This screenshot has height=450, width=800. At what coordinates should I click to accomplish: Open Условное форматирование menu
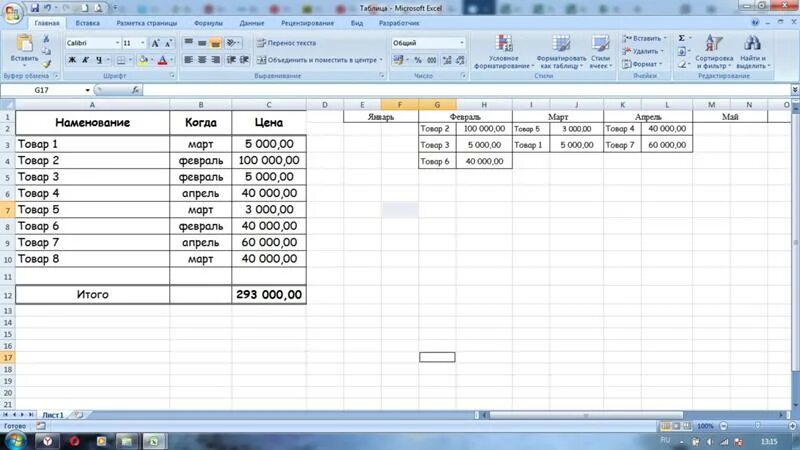coord(504,52)
